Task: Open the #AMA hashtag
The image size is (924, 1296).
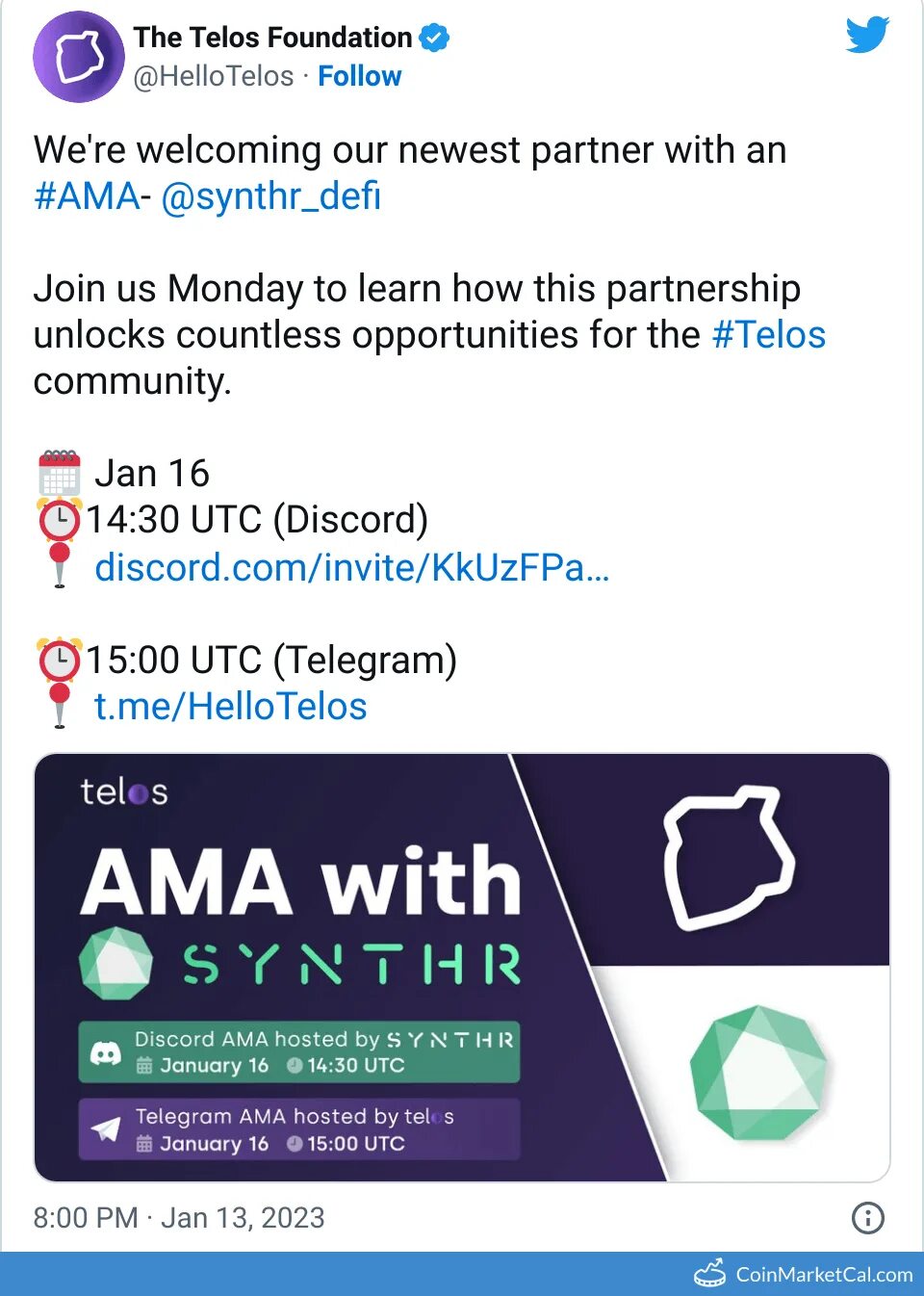Action: pyautogui.click(x=87, y=196)
